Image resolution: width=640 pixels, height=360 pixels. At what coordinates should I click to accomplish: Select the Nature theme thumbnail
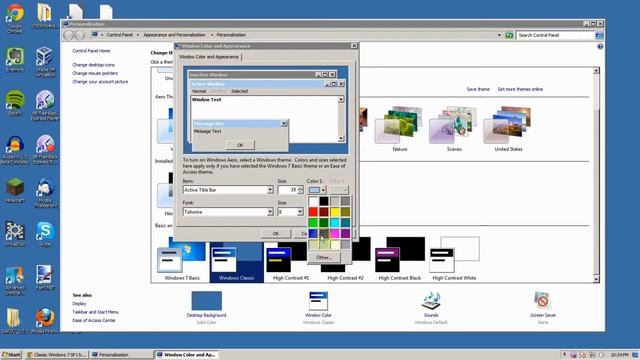coord(400,129)
